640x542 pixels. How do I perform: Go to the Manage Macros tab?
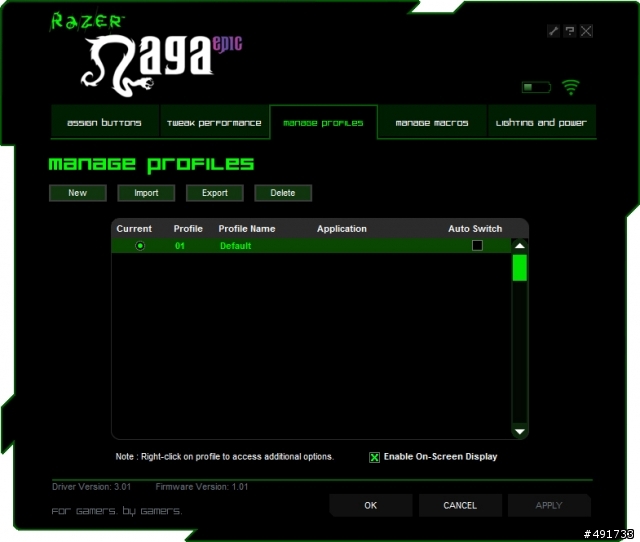pos(432,122)
